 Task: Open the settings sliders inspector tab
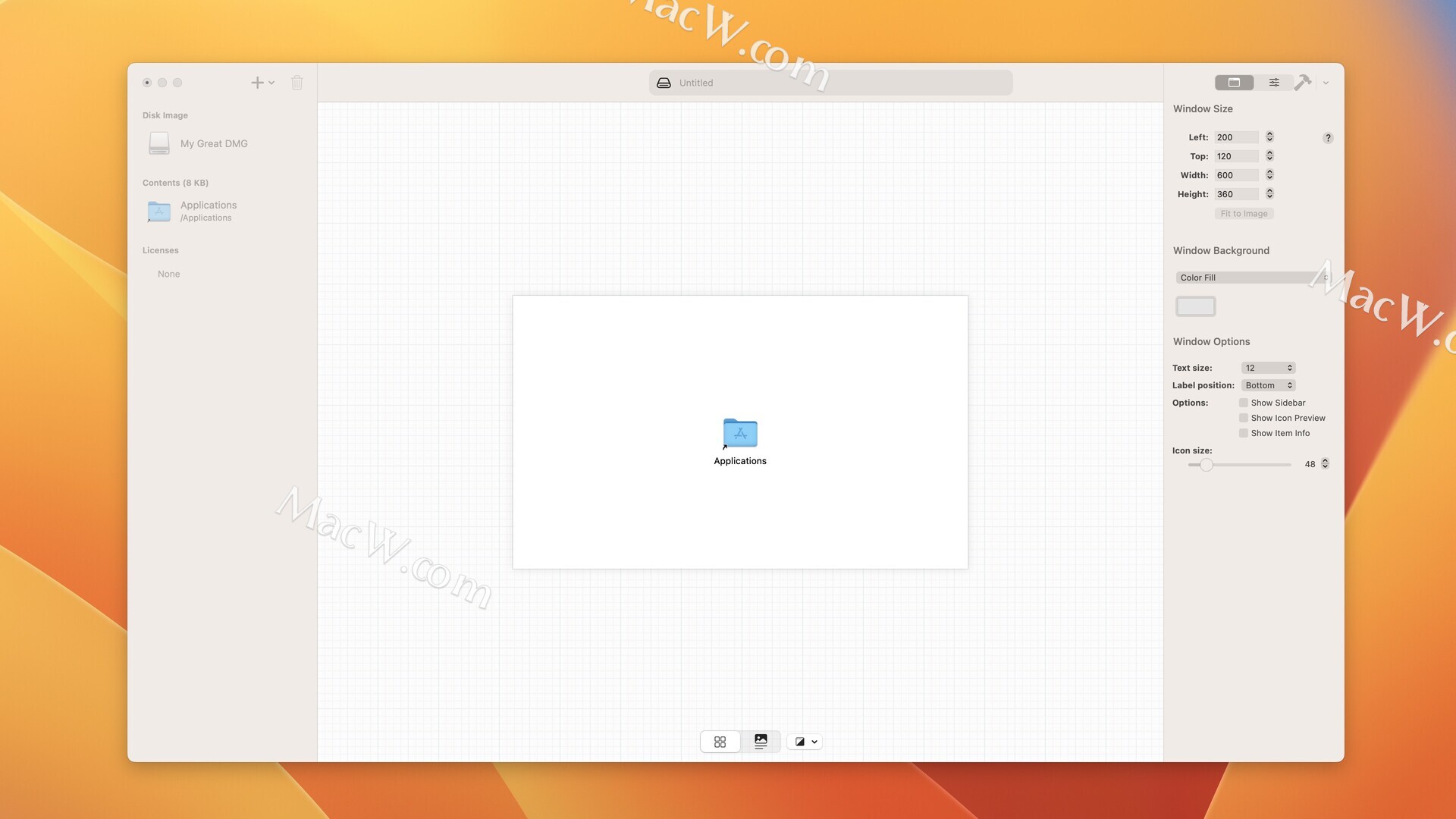tap(1274, 83)
